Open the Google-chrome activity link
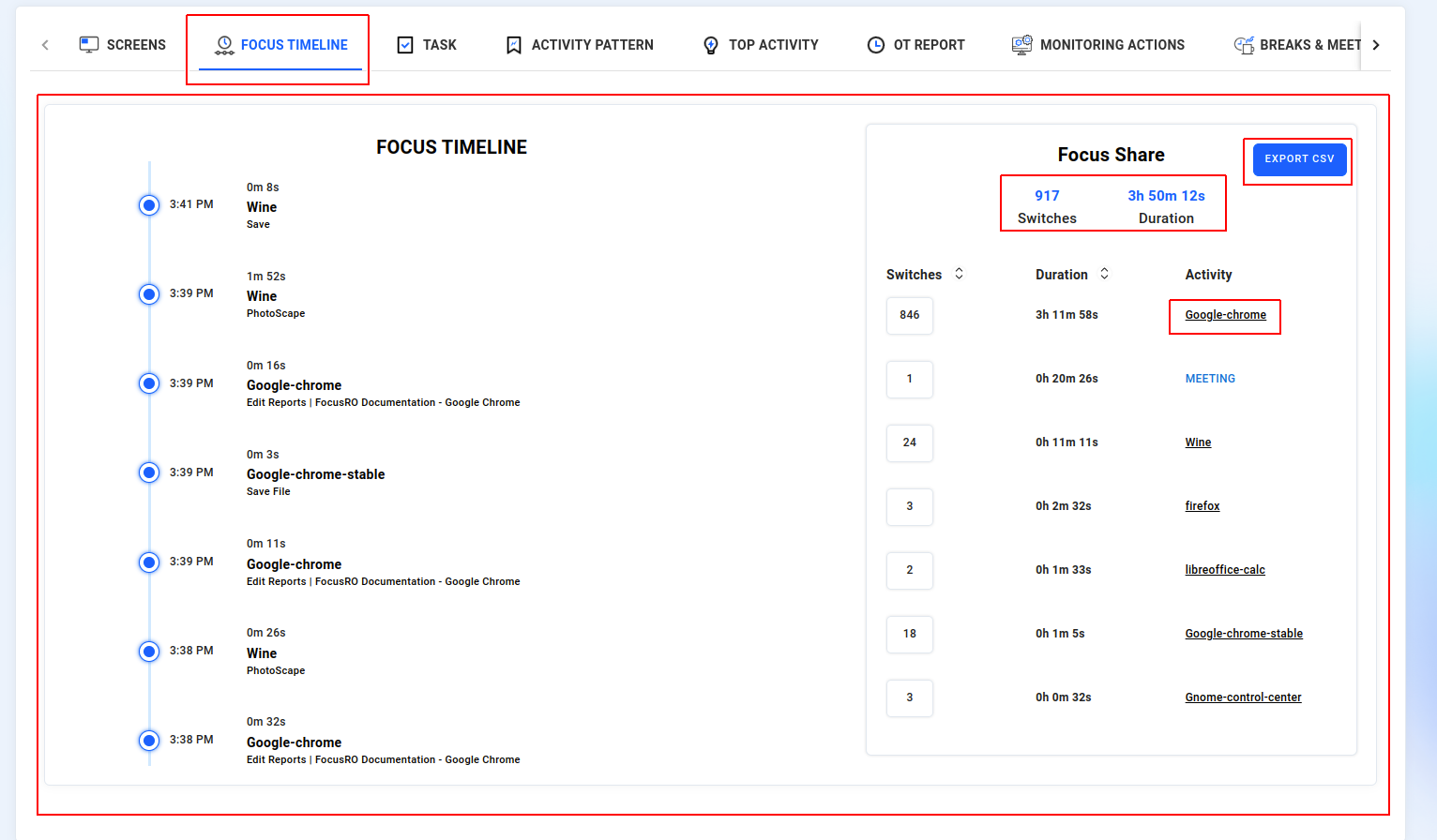 [1225, 315]
